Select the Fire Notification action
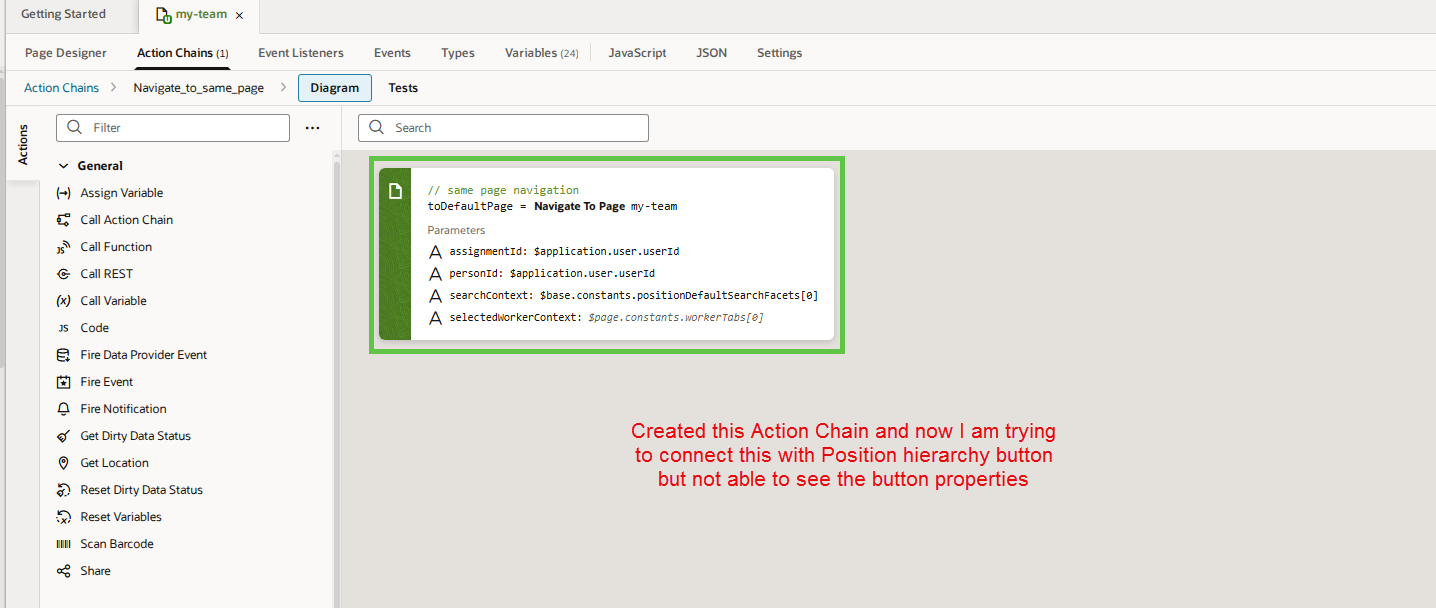This screenshot has height=608, width=1436. click(x=124, y=409)
